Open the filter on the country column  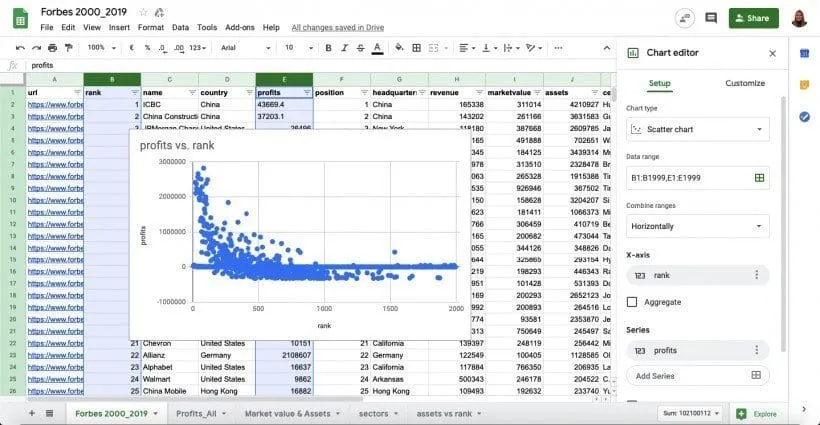coord(249,93)
